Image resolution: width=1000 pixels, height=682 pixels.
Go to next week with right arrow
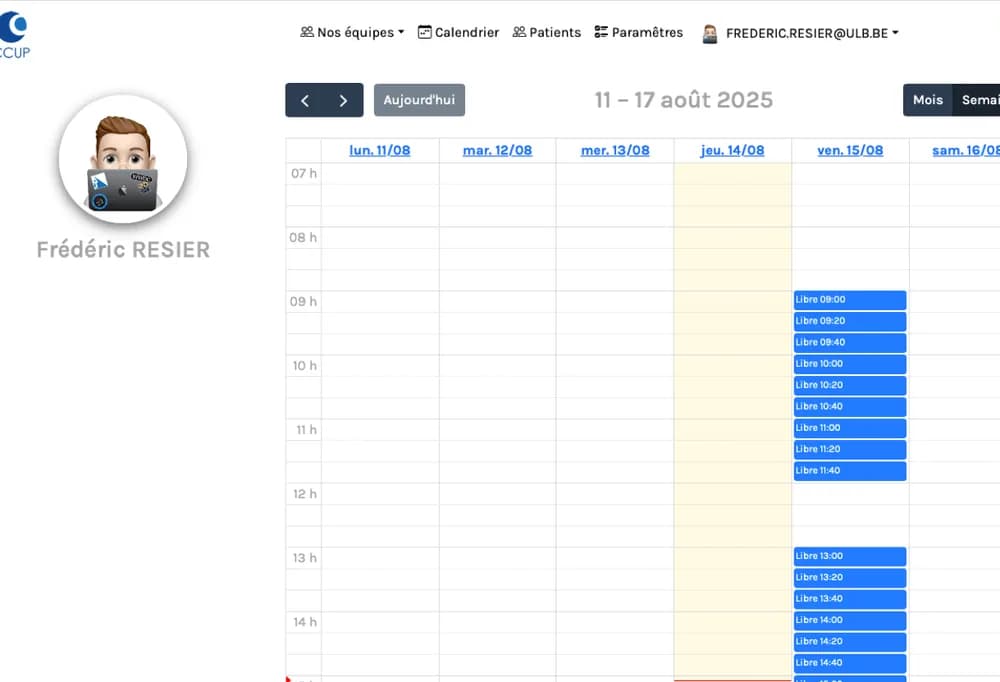[x=344, y=100]
